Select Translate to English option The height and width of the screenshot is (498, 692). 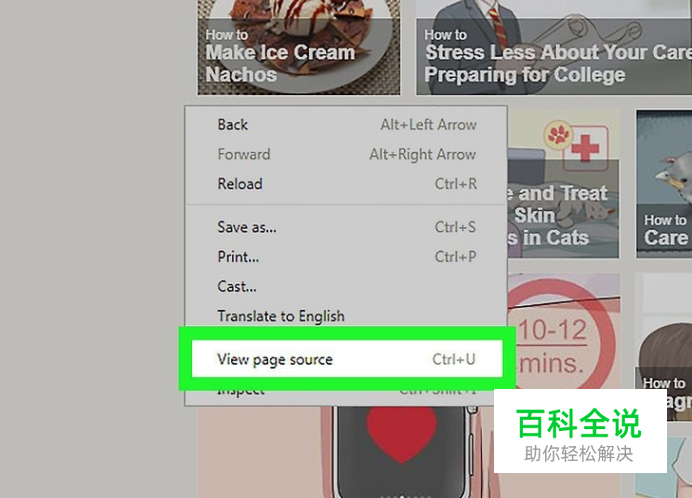tap(347, 316)
